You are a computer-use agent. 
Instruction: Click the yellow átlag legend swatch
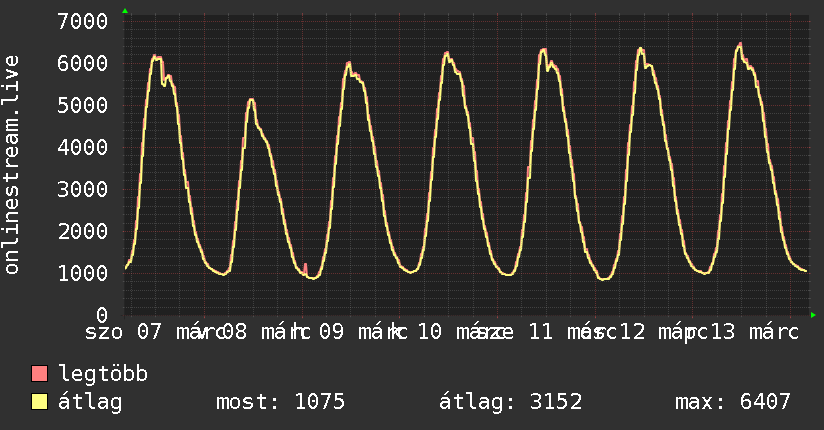[40, 403]
